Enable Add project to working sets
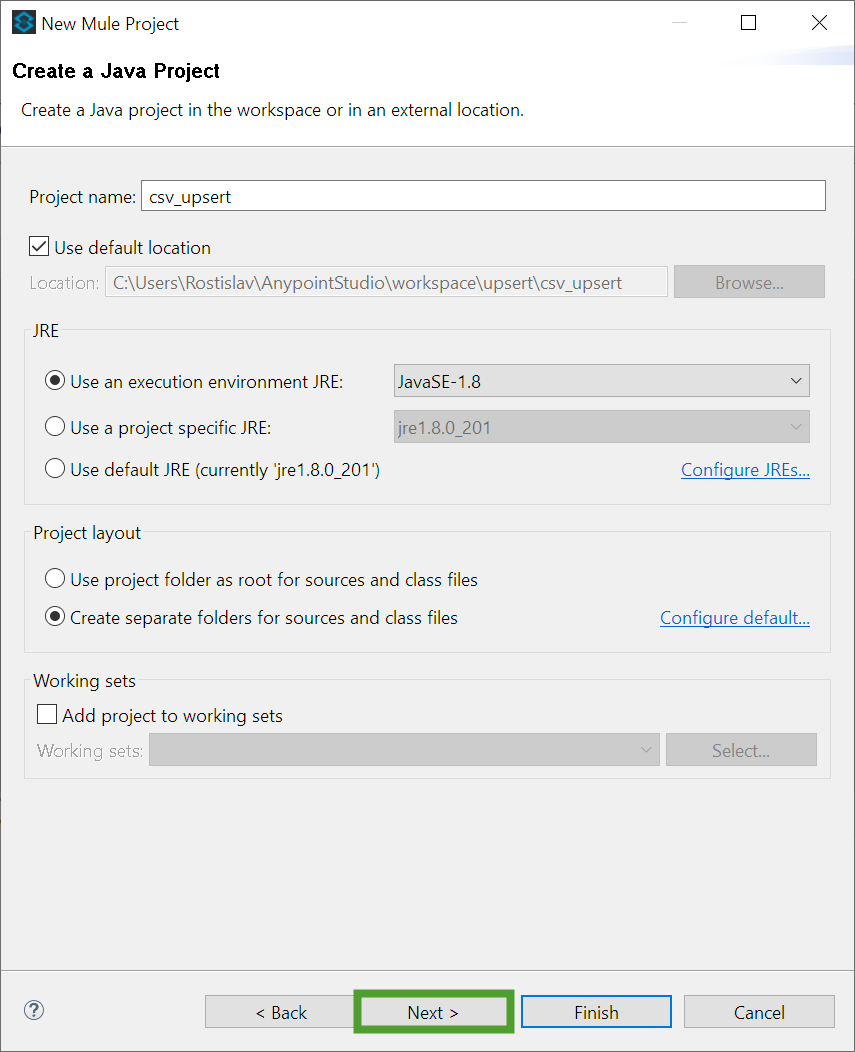Viewport: 855px width, 1052px height. (47, 714)
